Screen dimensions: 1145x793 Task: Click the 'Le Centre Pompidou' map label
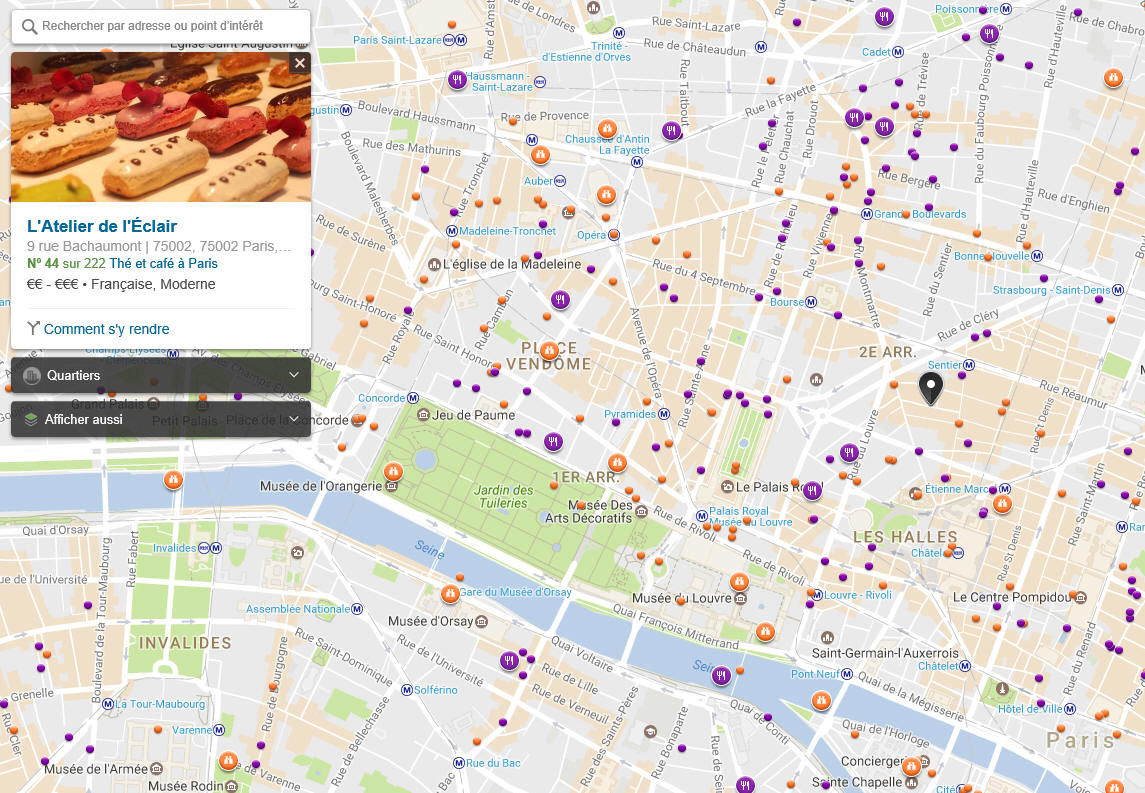[x=1011, y=597]
